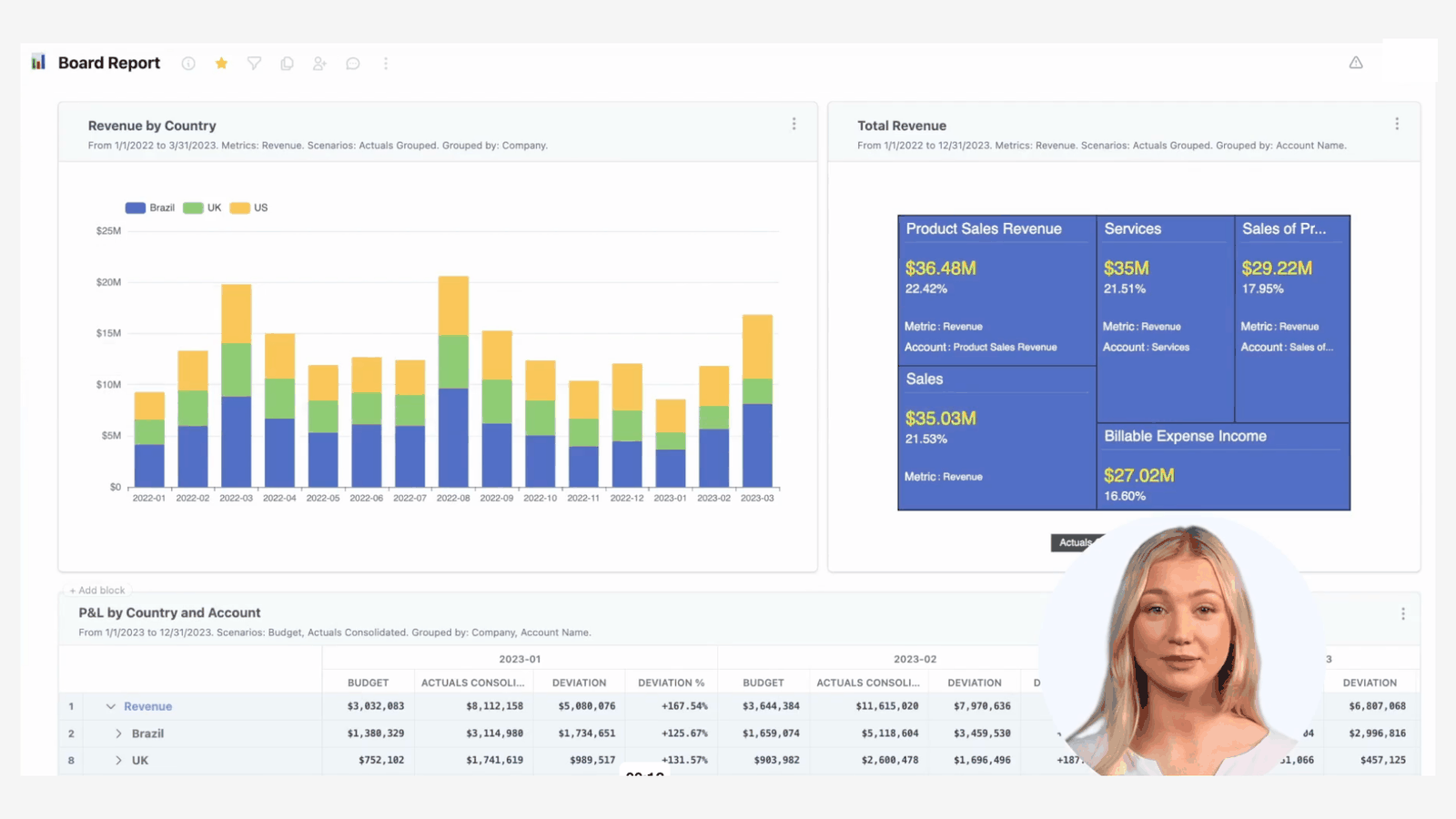Screen dimensions: 1456x819
Task: Open the comments speech bubble icon
Action: point(353,64)
